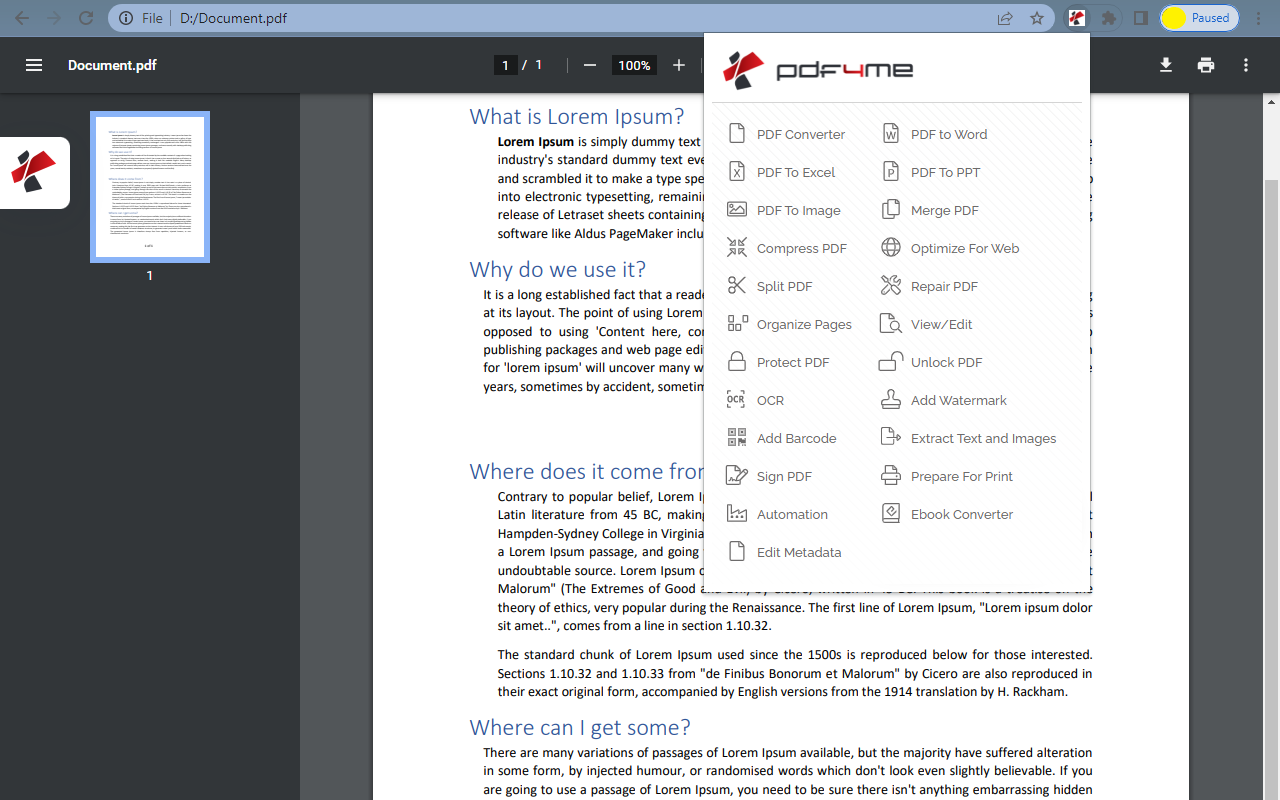Open View/Edit tool
The image size is (1280, 800).
pyautogui.click(x=927, y=324)
